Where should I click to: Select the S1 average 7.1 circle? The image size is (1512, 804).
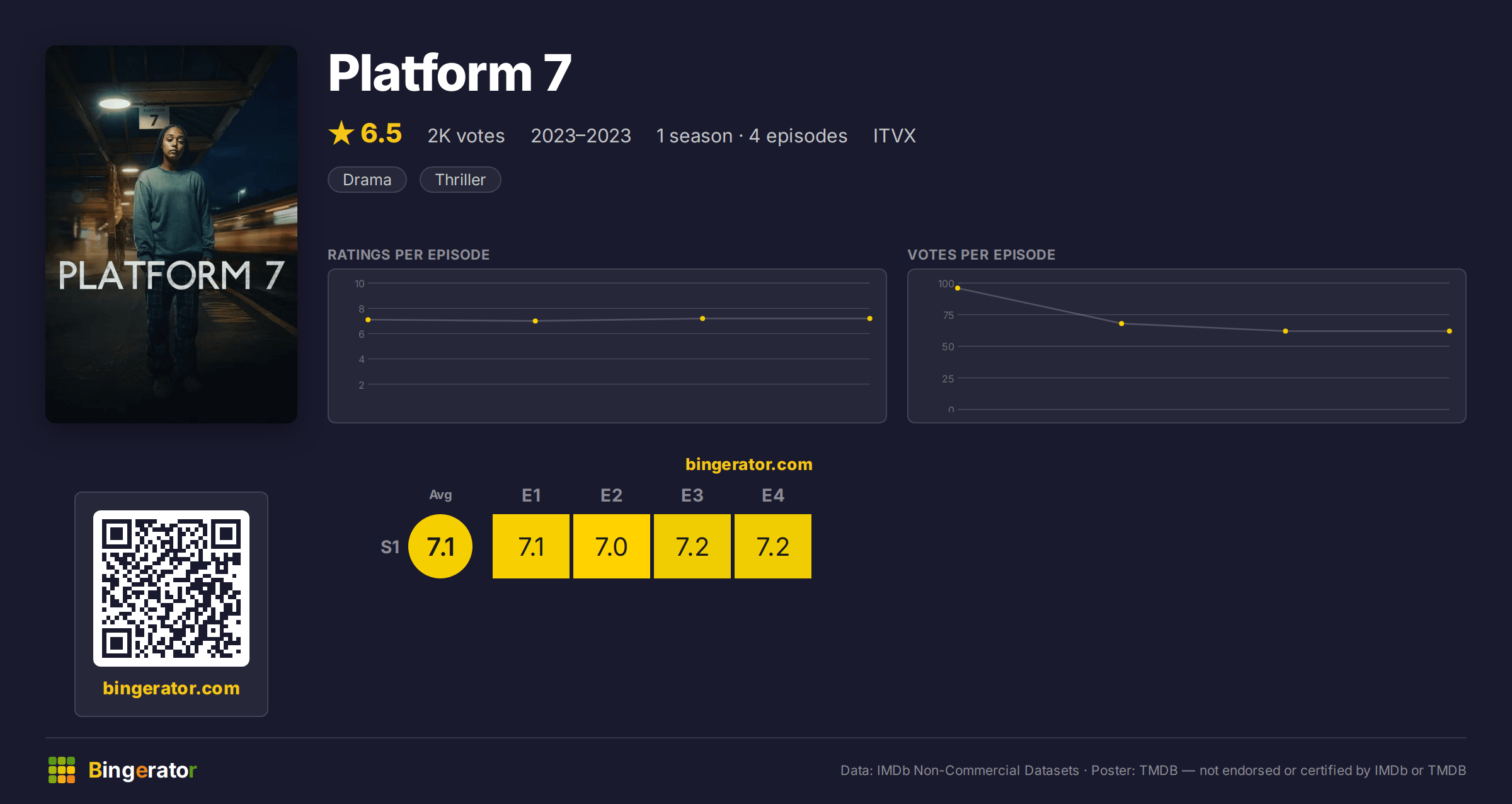coord(440,546)
